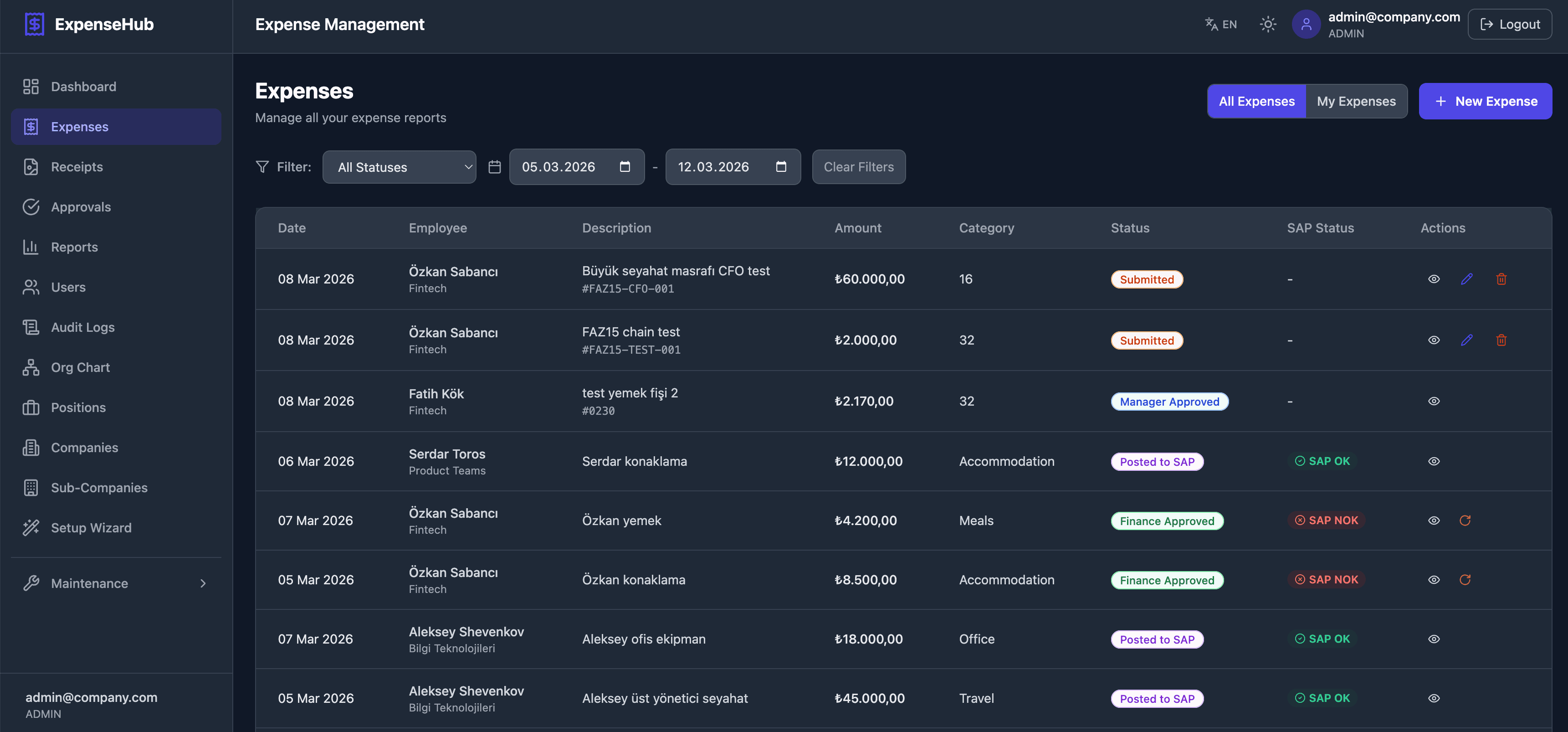Screen dimensions: 1568x732
Task: Go to the Approvals page
Action: 116,207
